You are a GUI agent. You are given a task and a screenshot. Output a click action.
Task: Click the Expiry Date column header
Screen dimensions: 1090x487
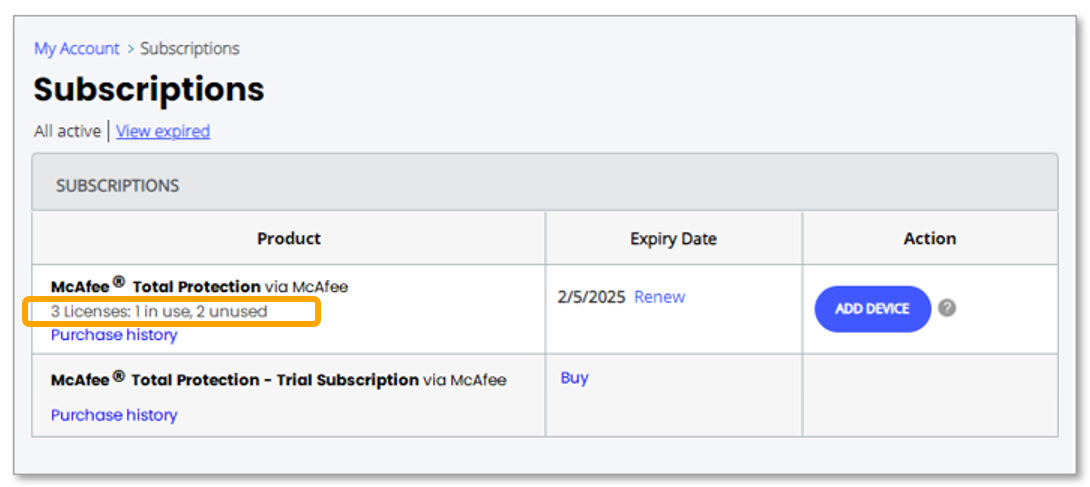pyautogui.click(x=673, y=238)
